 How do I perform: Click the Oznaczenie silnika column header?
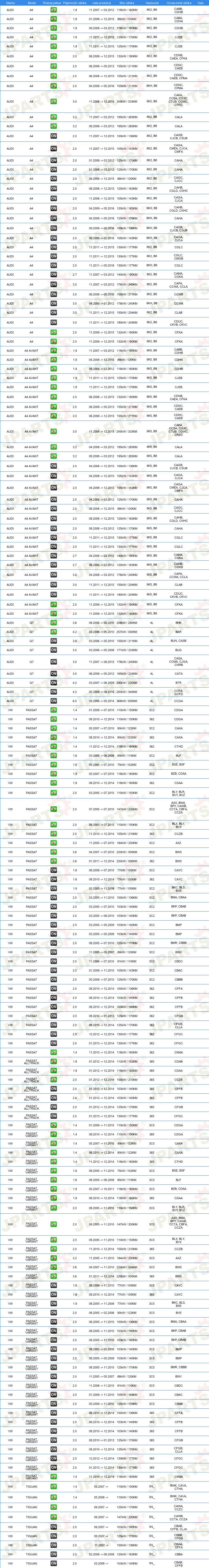click(x=179, y=2)
